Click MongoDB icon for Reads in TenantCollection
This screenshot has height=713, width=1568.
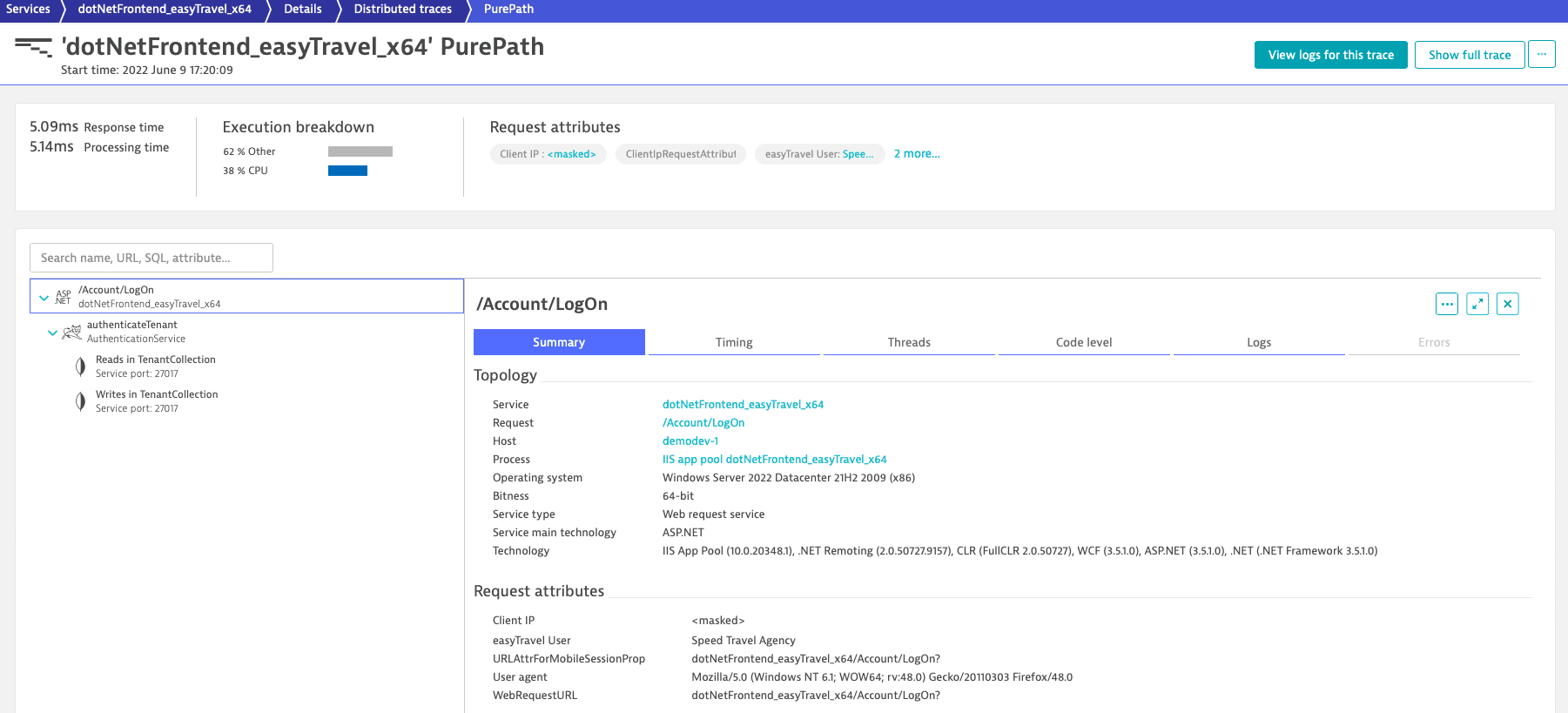coord(80,367)
